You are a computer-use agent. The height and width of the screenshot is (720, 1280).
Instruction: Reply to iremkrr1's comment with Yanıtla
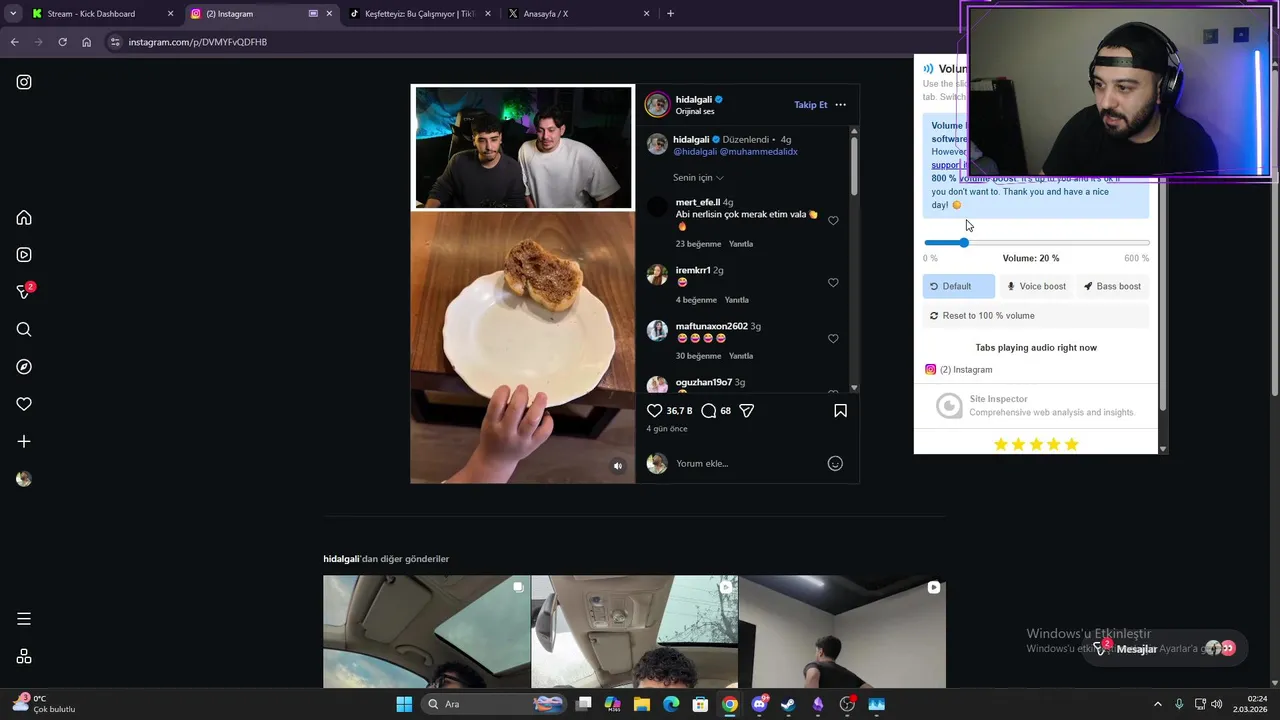(x=736, y=300)
